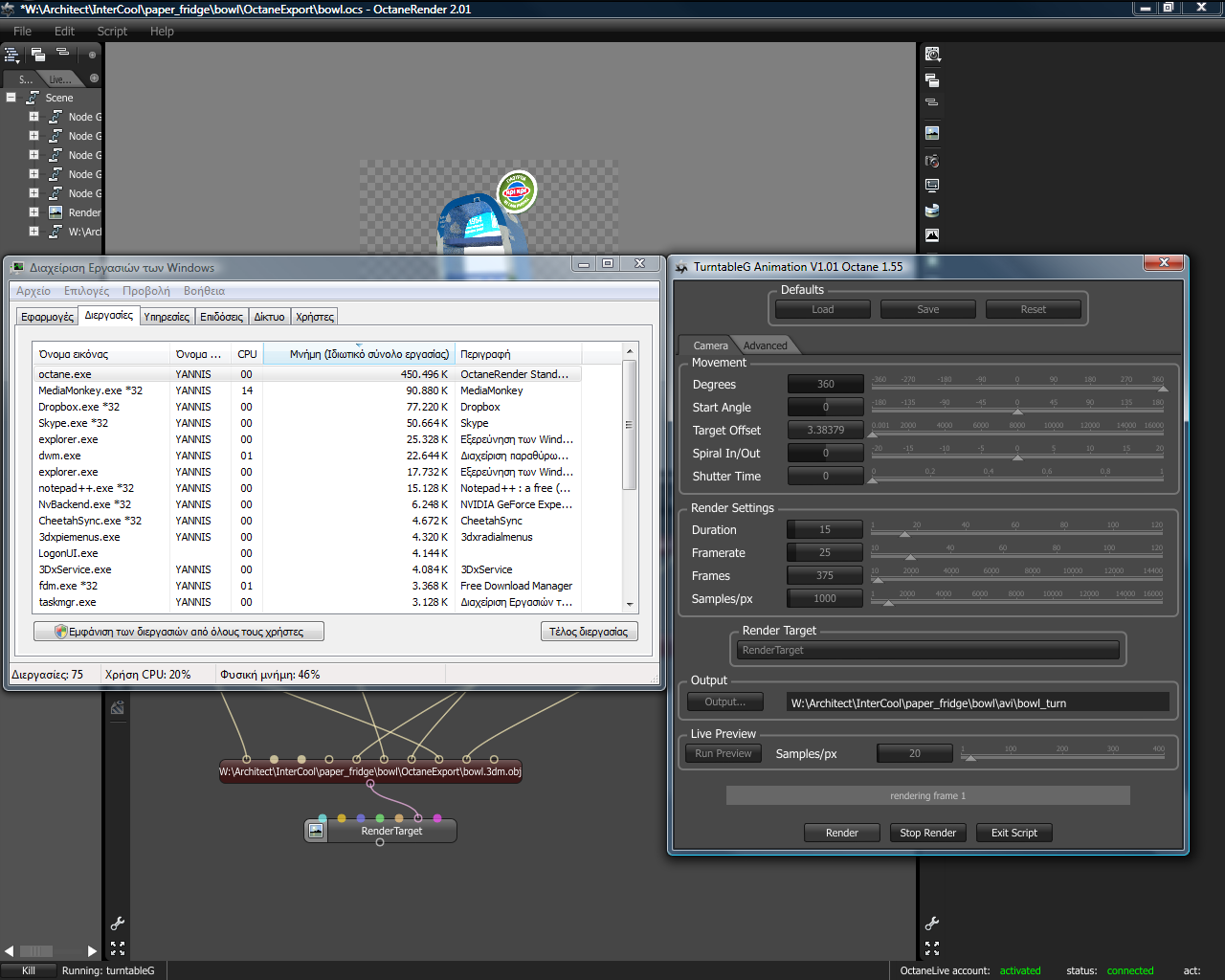The width and height of the screenshot is (1225, 980).
Task: Click the Render button in TurntableG
Action: pos(842,833)
